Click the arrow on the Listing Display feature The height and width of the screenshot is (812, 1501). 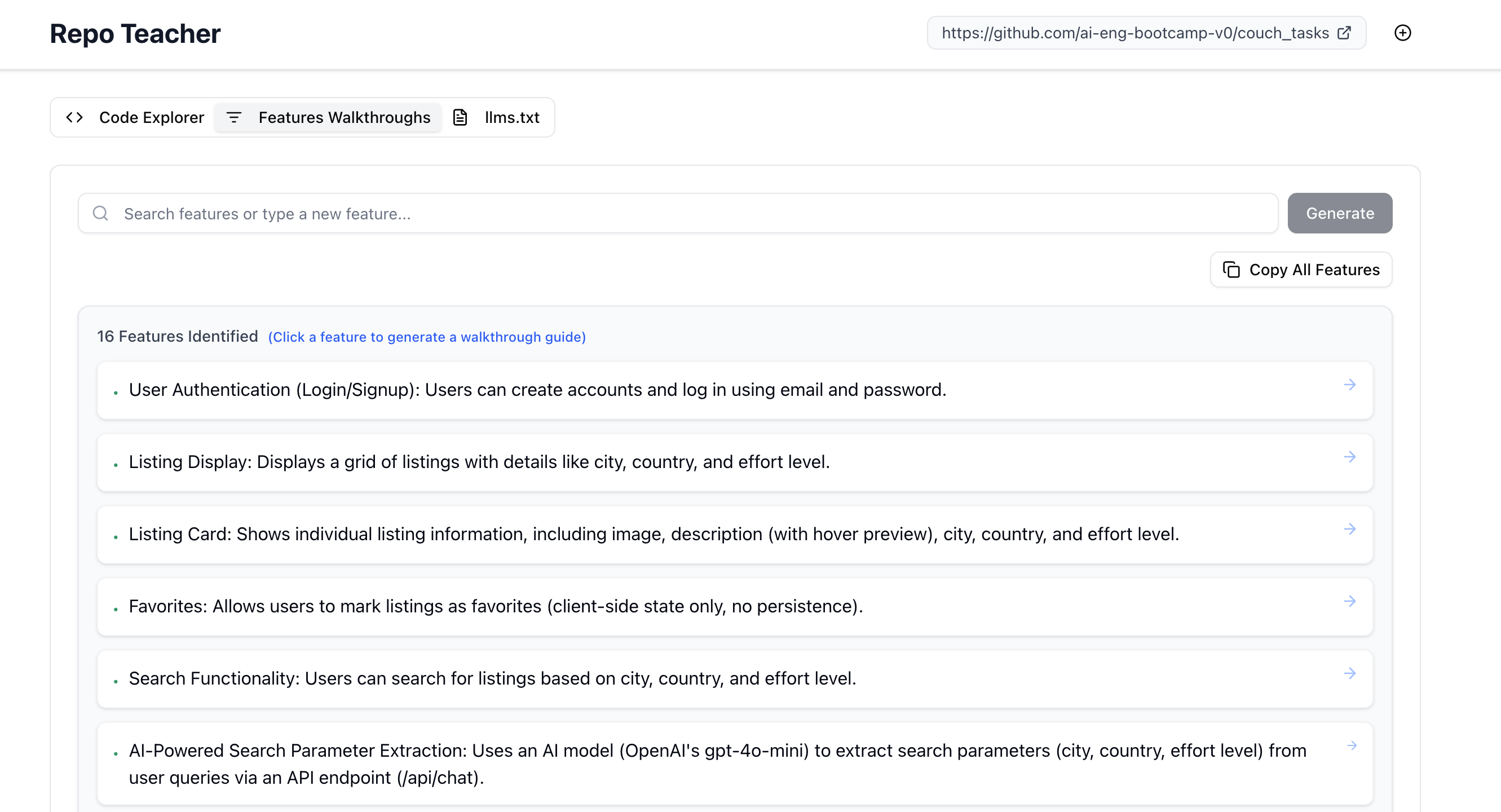1349,457
